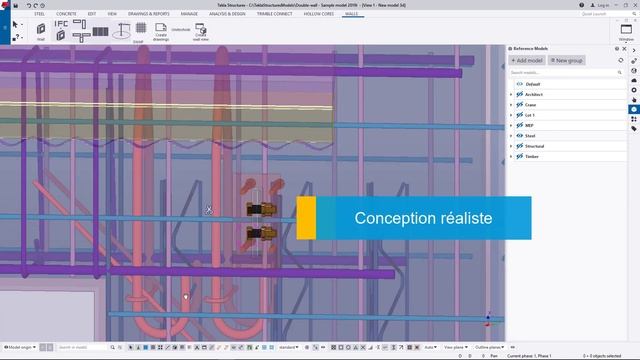Expand the Structural group
This screenshot has height=360, width=640.
click(x=511, y=146)
